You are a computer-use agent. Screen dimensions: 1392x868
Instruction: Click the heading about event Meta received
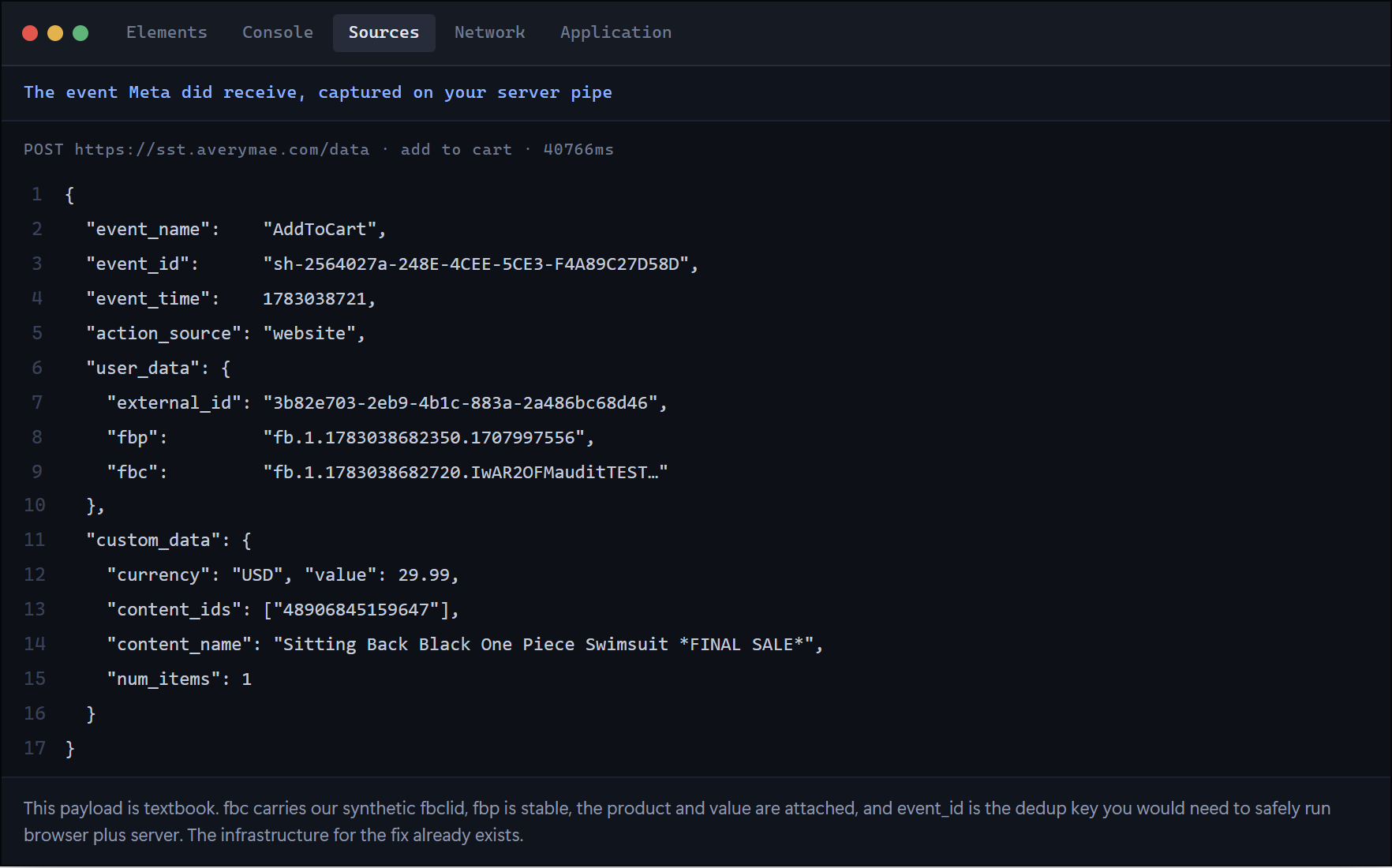click(318, 92)
